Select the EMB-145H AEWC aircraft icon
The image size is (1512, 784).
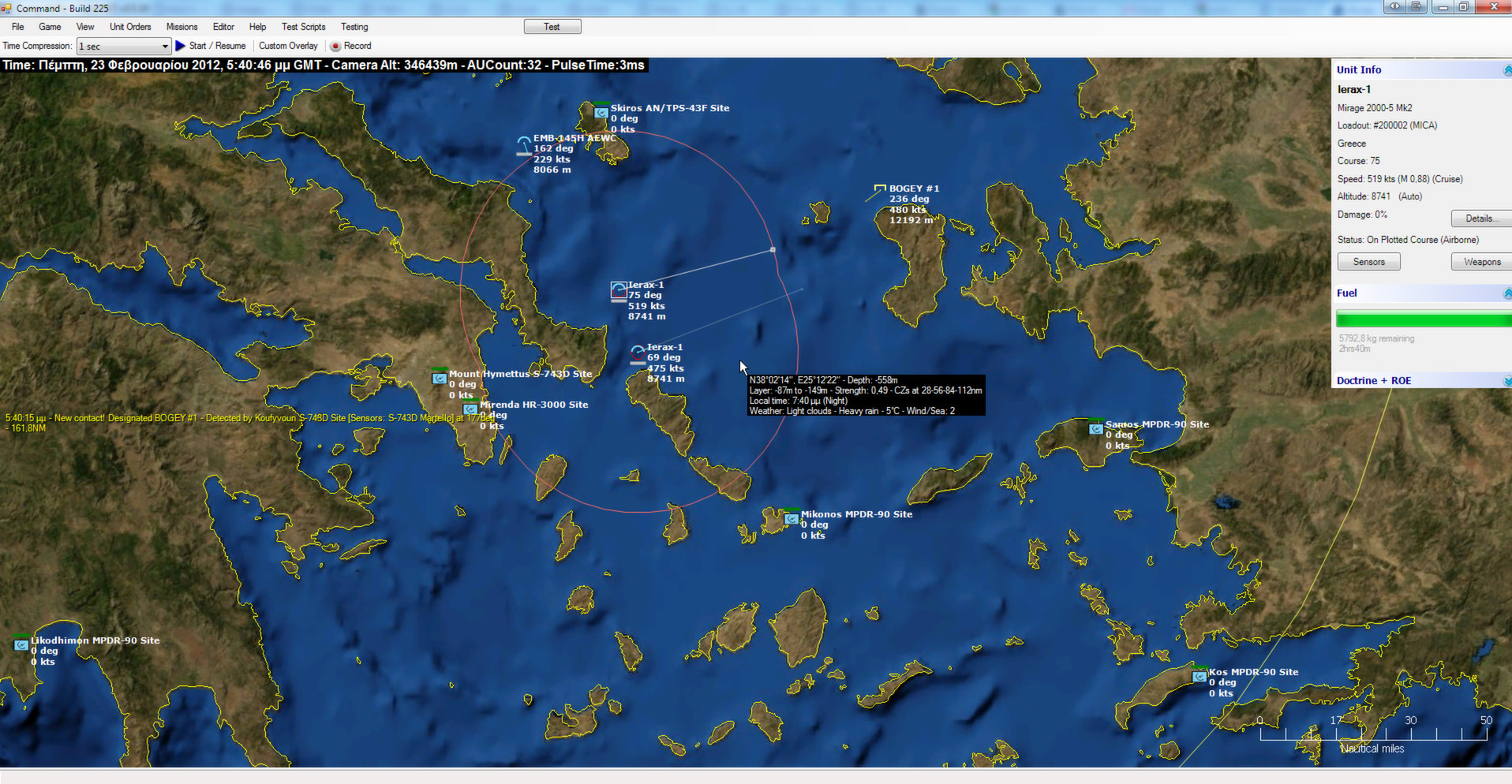click(523, 144)
